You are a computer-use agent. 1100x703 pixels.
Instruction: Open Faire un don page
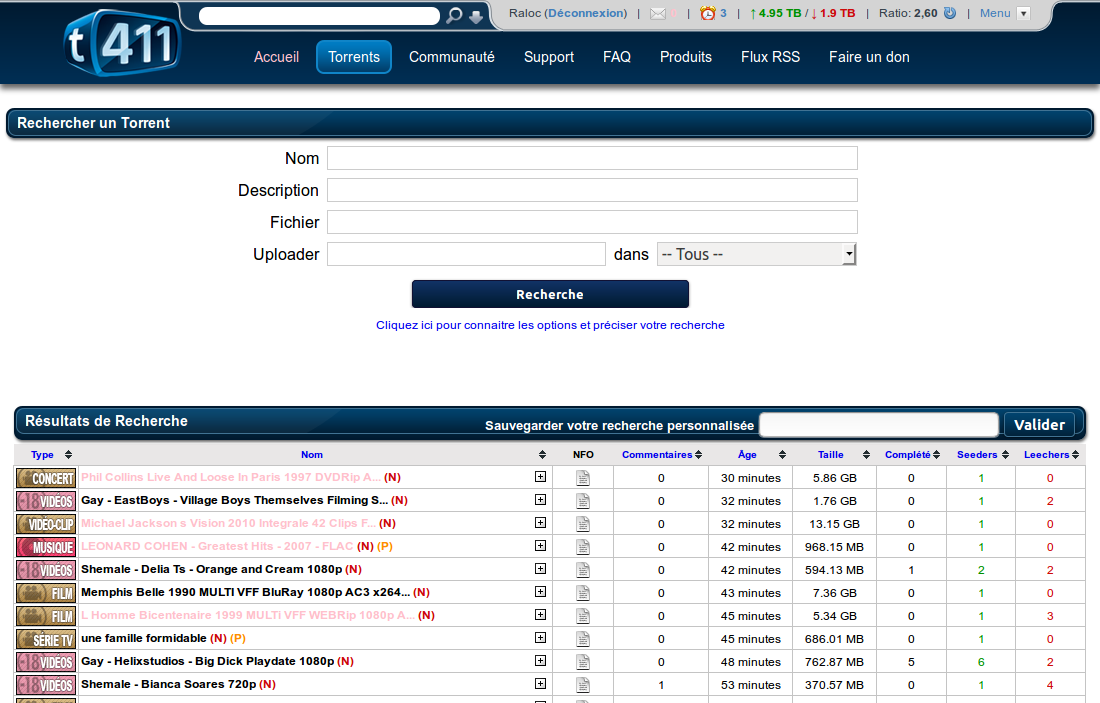coord(869,57)
